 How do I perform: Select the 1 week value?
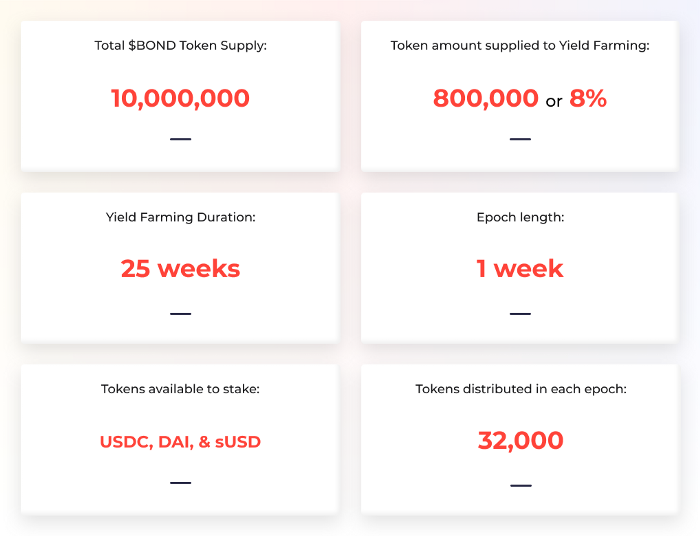click(520, 269)
